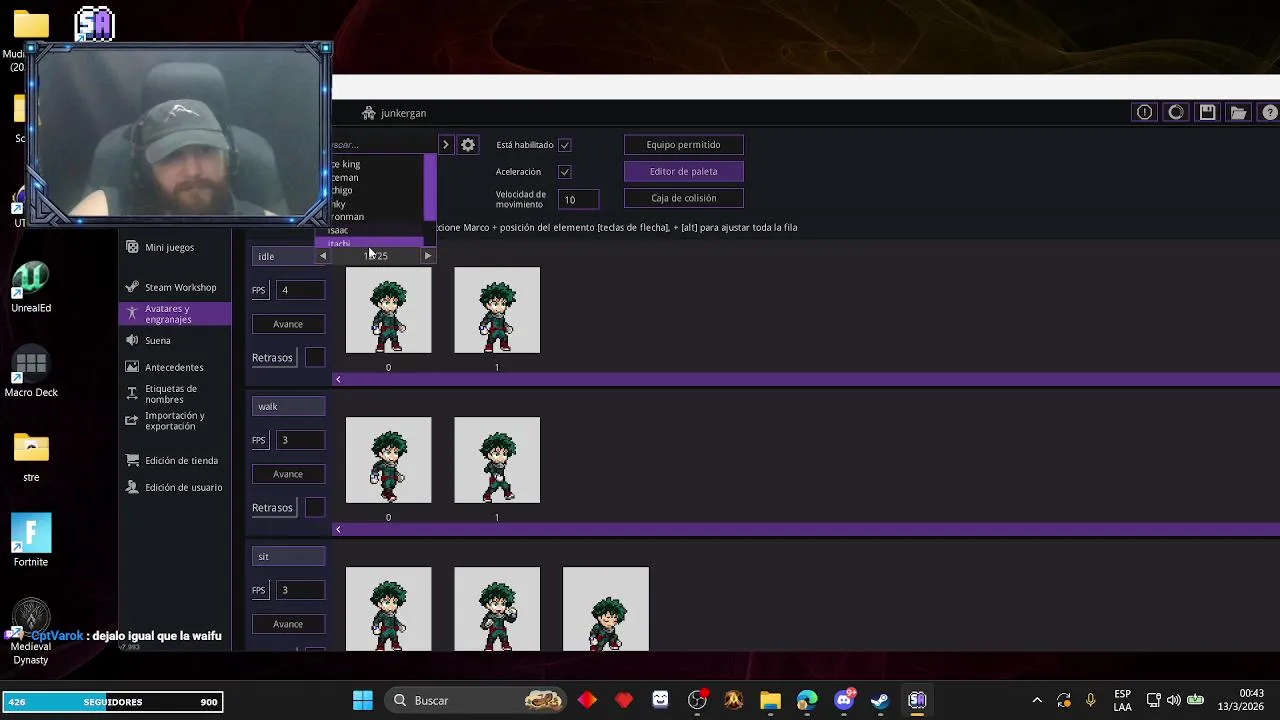Toggle the Está habilitado checkbox

tap(564, 145)
